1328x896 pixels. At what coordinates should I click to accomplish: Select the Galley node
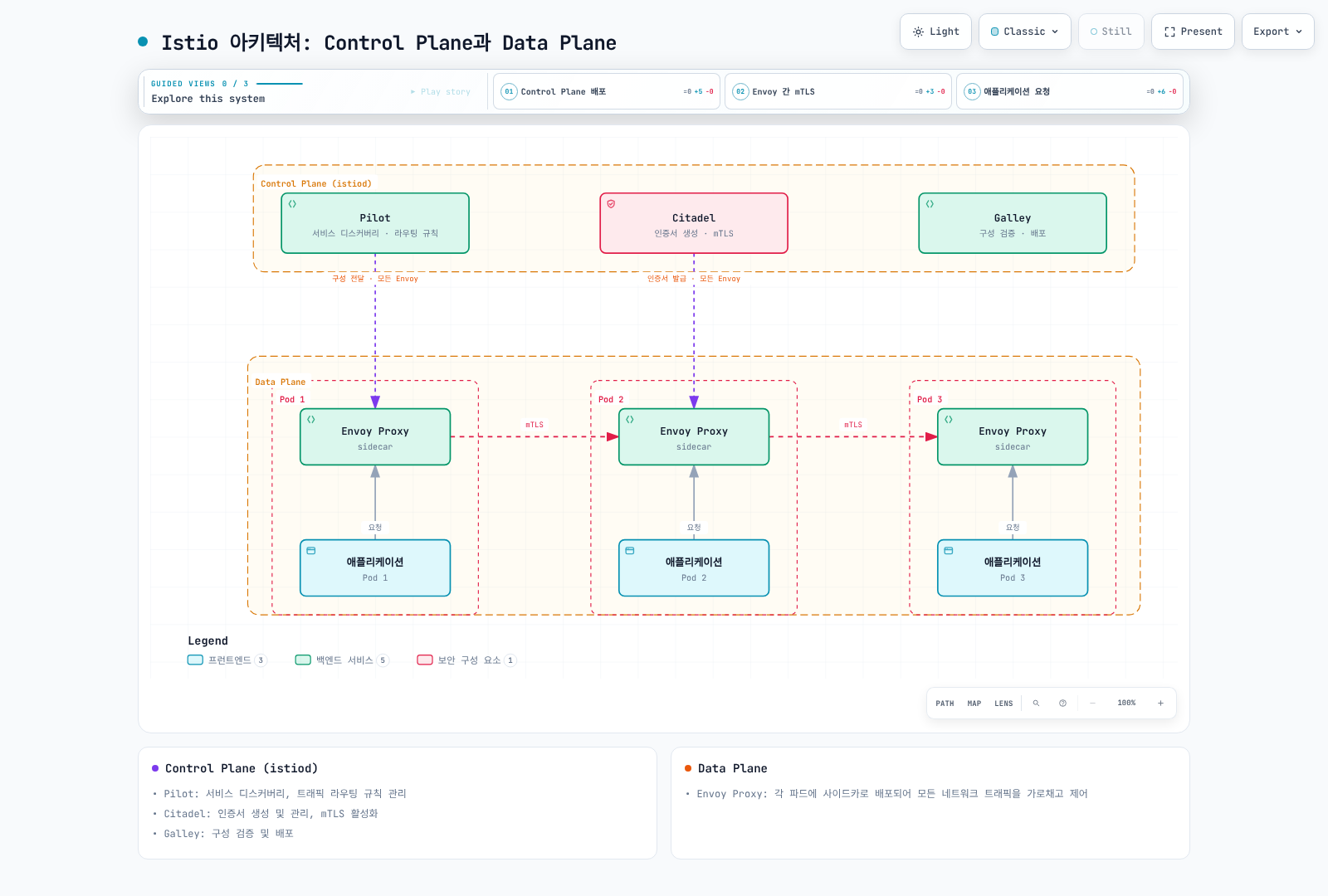point(1013,223)
